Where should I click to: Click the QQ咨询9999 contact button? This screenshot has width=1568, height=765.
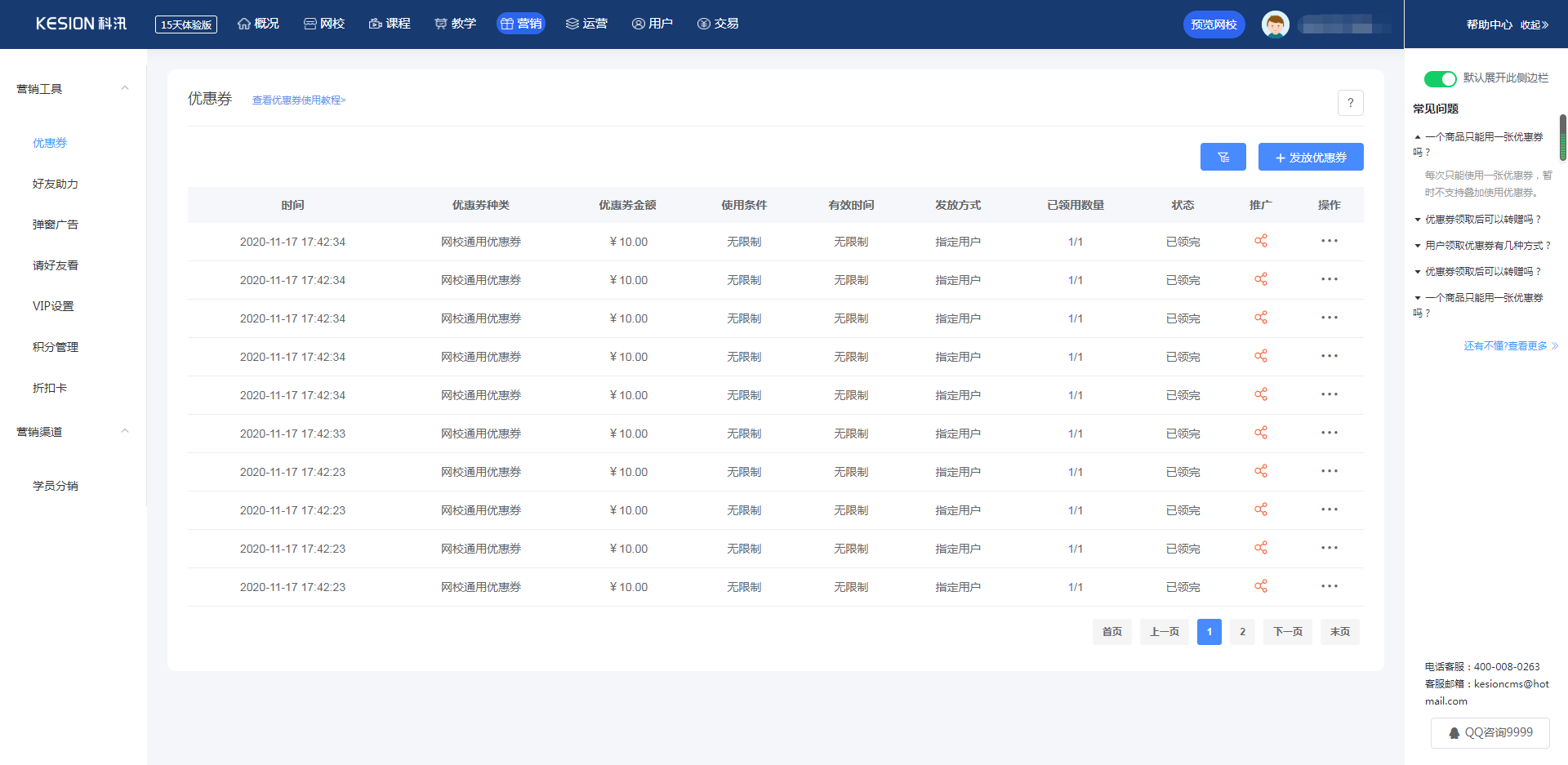tap(1490, 732)
